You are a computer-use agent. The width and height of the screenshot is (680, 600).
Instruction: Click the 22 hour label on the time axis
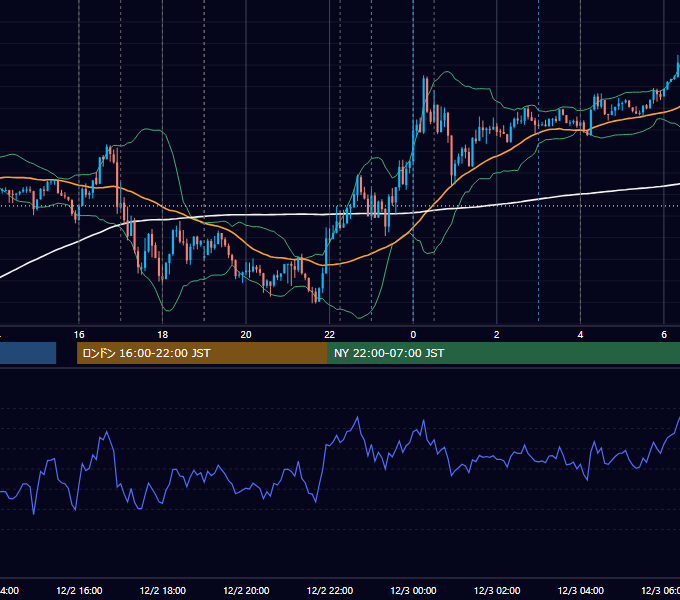pyautogui.click(x=330, y=335)
